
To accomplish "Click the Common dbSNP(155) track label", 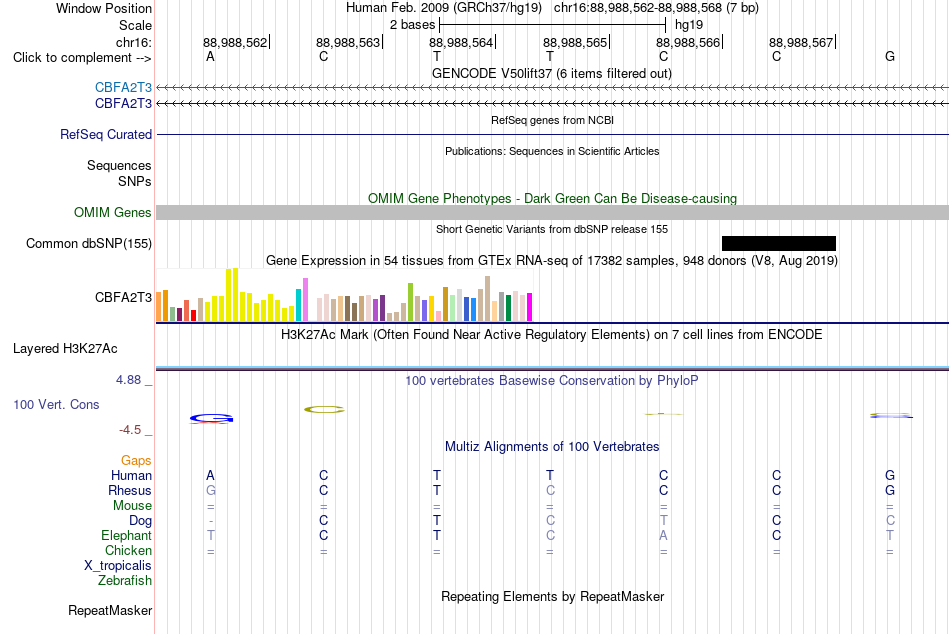I will coord(89,244).
